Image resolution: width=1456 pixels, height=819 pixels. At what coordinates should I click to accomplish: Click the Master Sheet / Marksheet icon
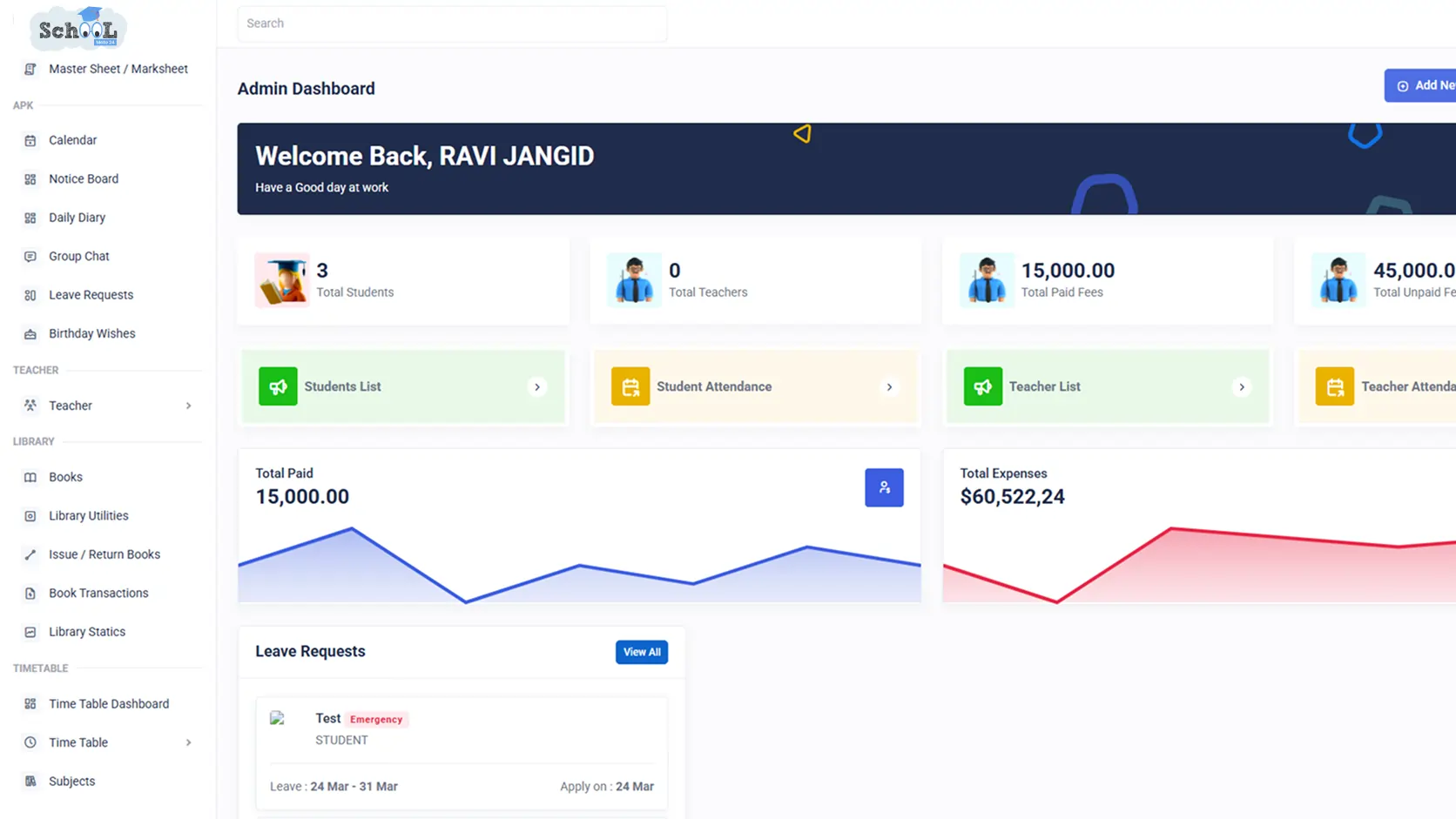point(30,69)
